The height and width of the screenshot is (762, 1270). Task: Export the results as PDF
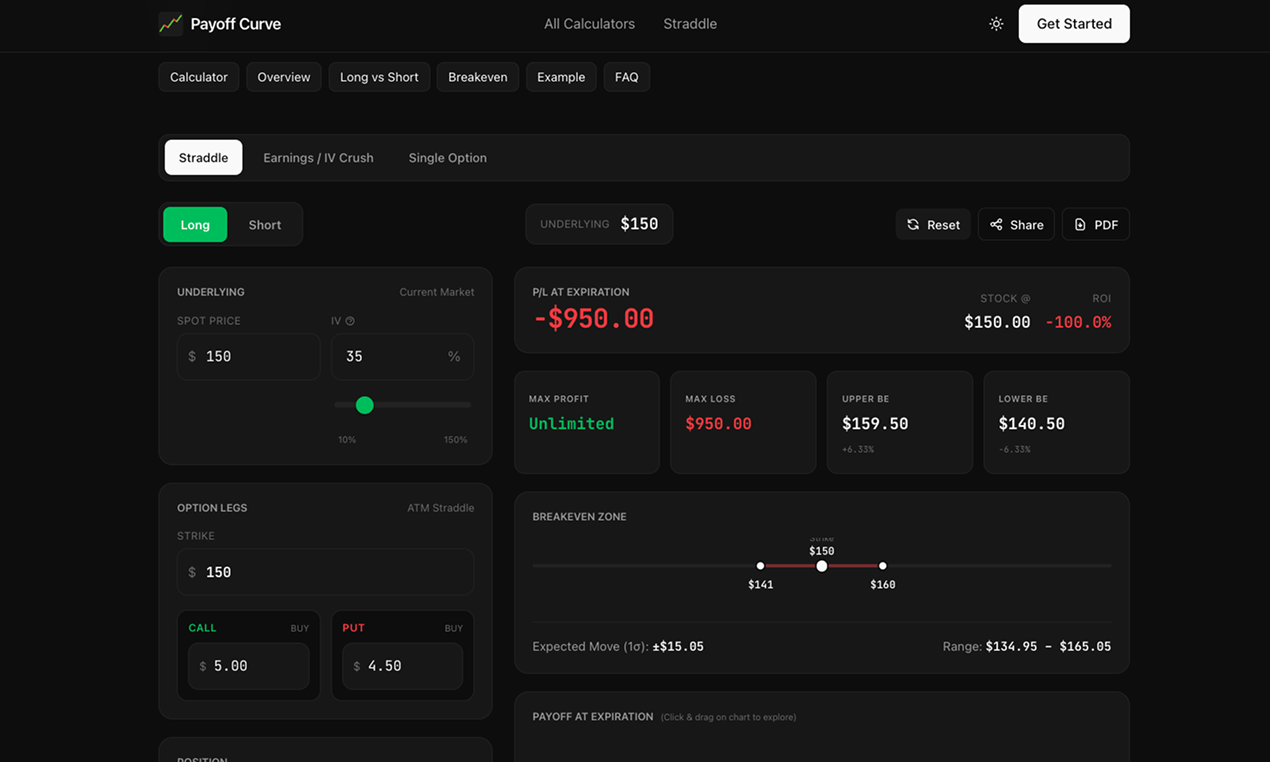[x=1095, y=224]
